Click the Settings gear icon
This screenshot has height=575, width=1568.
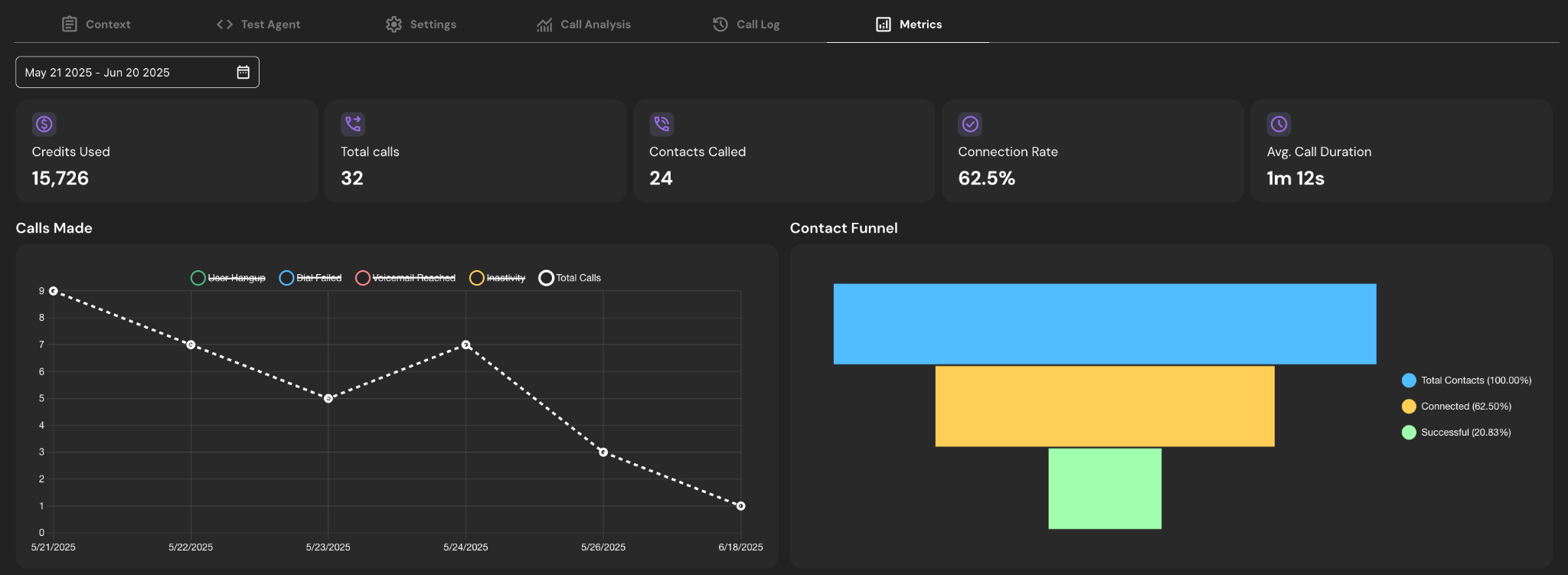click(394, 25)
